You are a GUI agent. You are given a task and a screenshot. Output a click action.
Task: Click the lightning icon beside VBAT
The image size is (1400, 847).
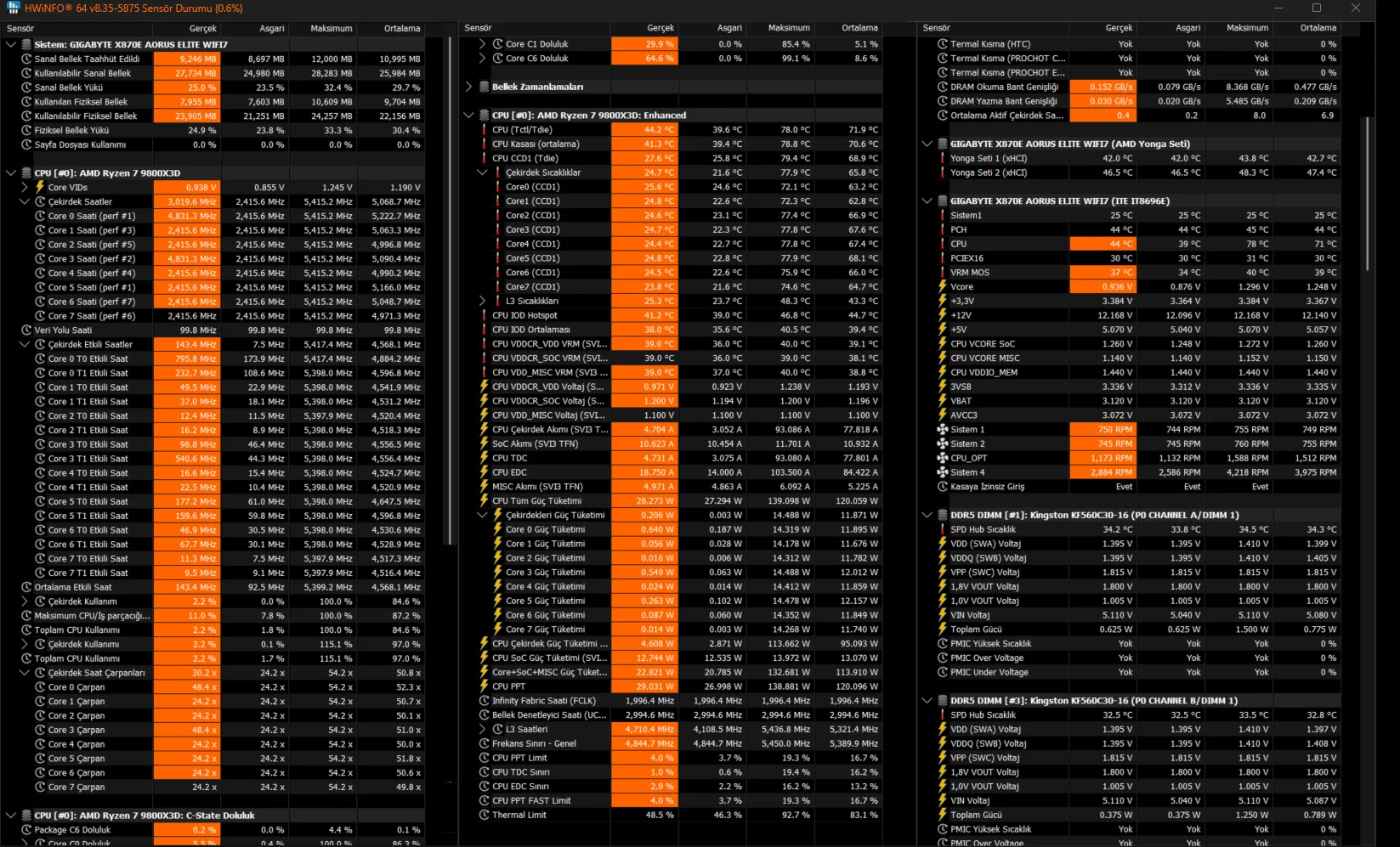pyautogui.click(x=943, y=401)
